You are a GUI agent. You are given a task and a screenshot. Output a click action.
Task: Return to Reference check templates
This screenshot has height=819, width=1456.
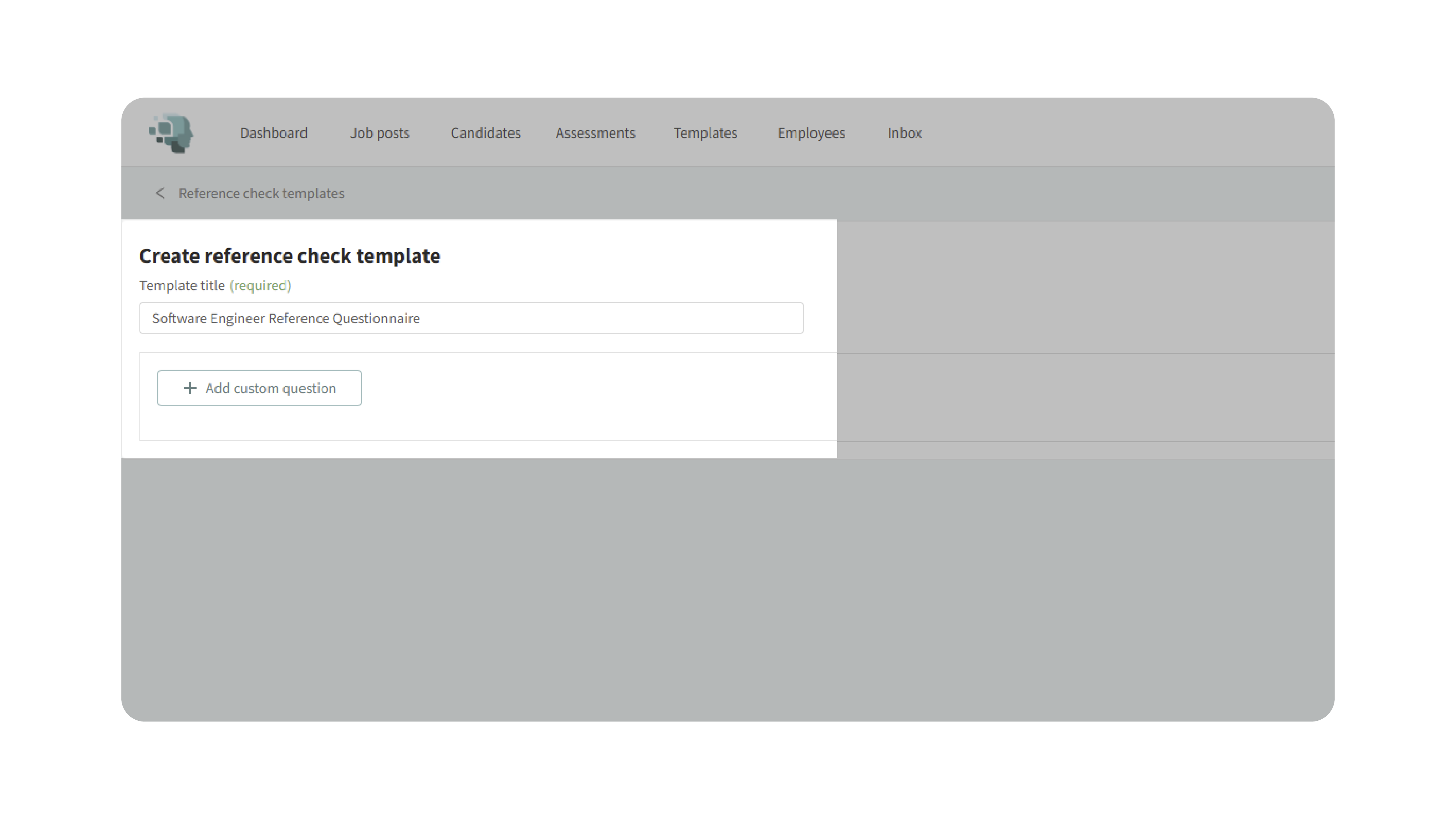tap(261, 193)
